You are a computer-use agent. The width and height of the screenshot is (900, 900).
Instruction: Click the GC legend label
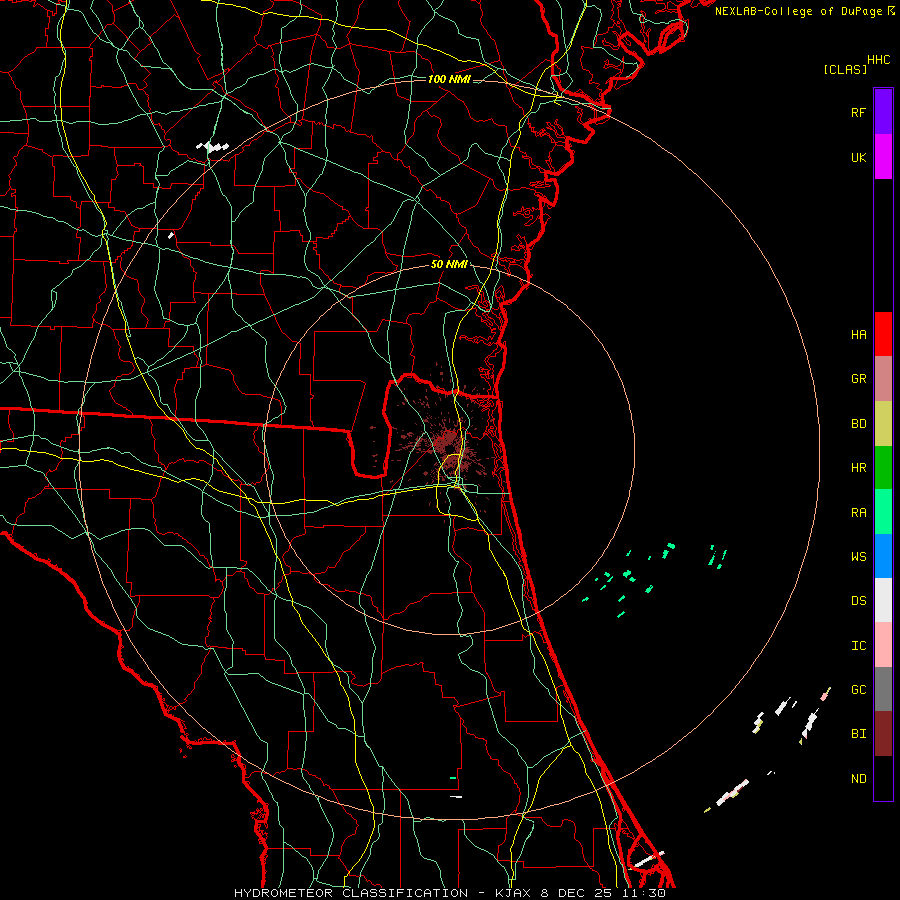[858, 690]
